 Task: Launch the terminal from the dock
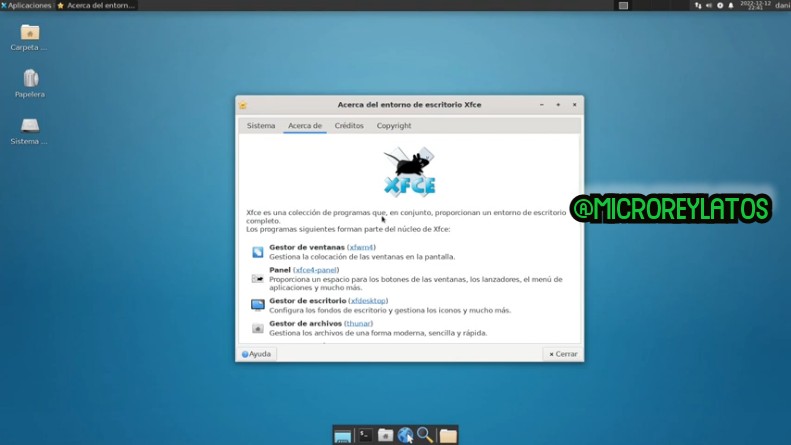pos(365,435)
